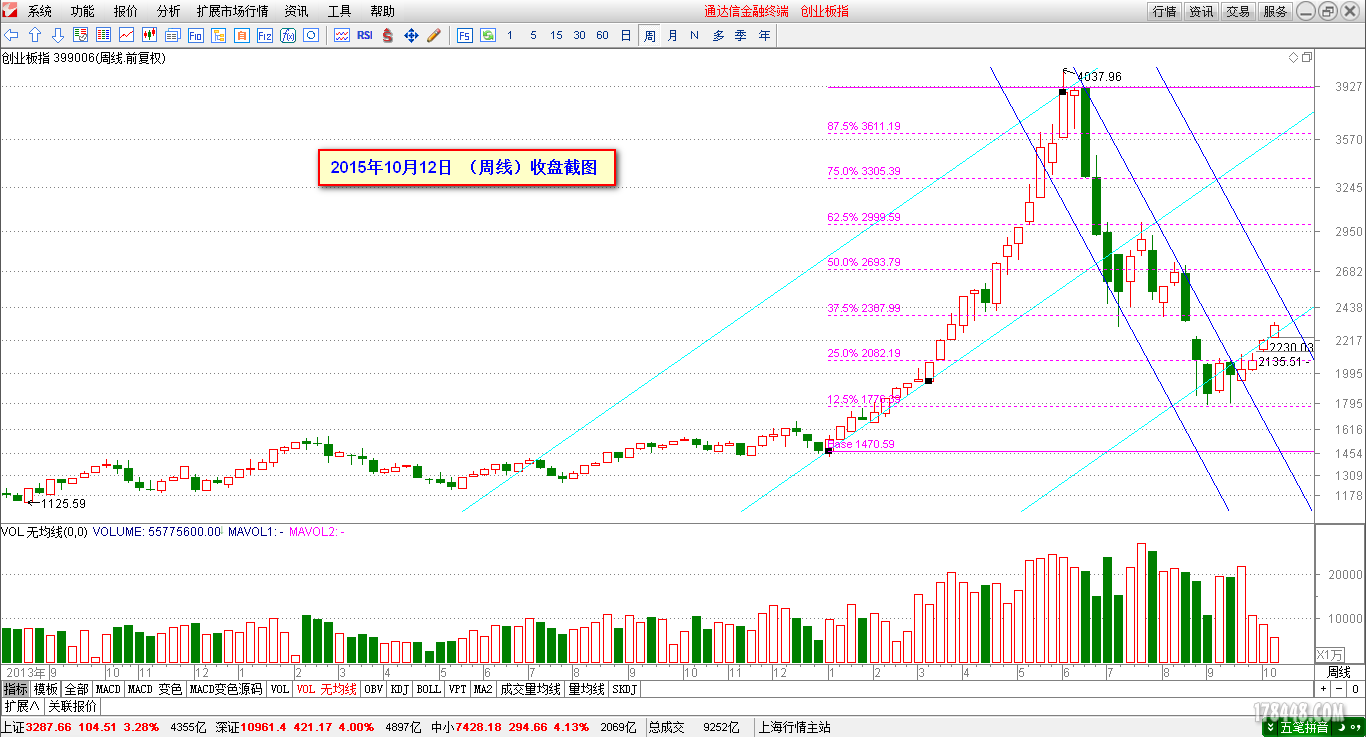This screenshot has height=737, width=1366.
Task: Click the green refresh icon
Action: (x=488, y=35)
